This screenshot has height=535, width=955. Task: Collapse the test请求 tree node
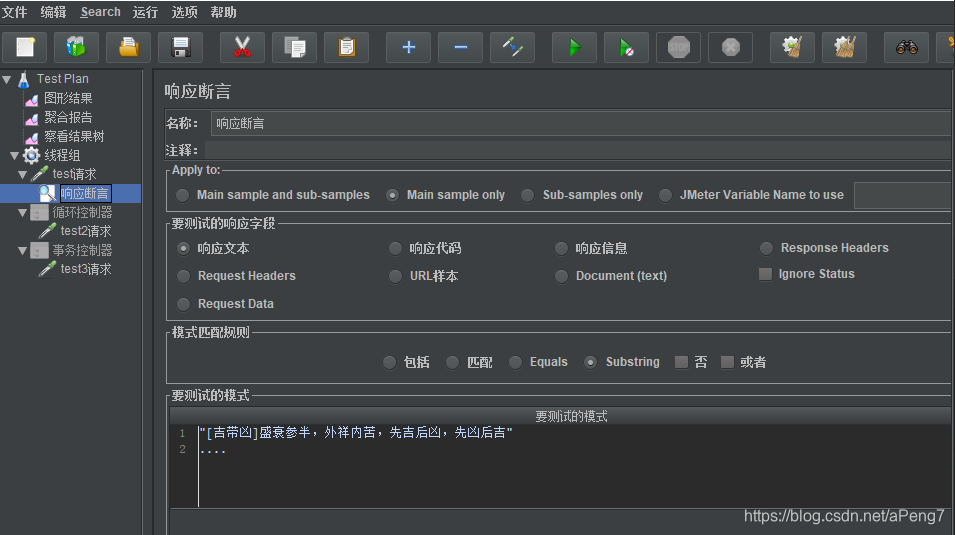23,175
